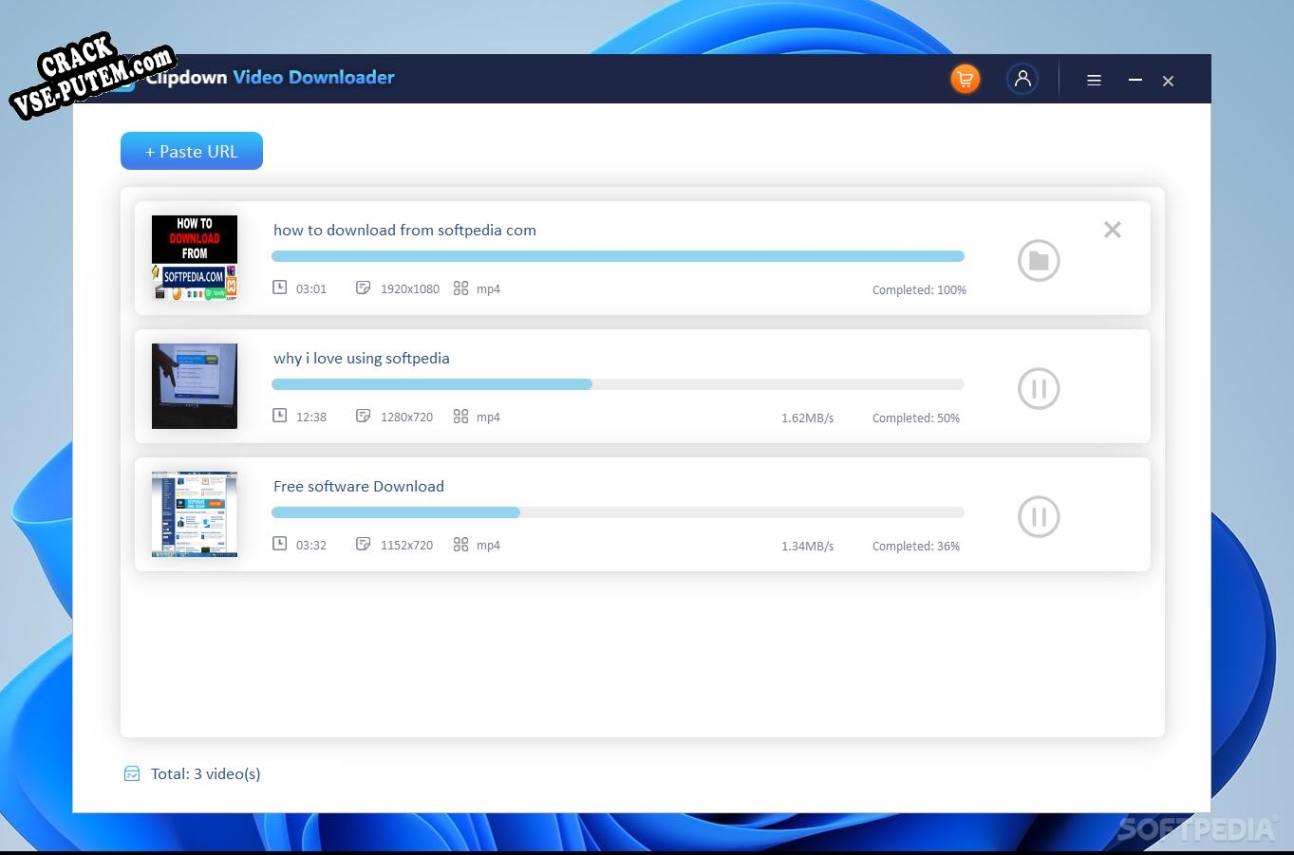Click progress bar of 'how to download from softpedia com'
The height and width of the screenshot is (855, 1294).
[x=618, y=256]
